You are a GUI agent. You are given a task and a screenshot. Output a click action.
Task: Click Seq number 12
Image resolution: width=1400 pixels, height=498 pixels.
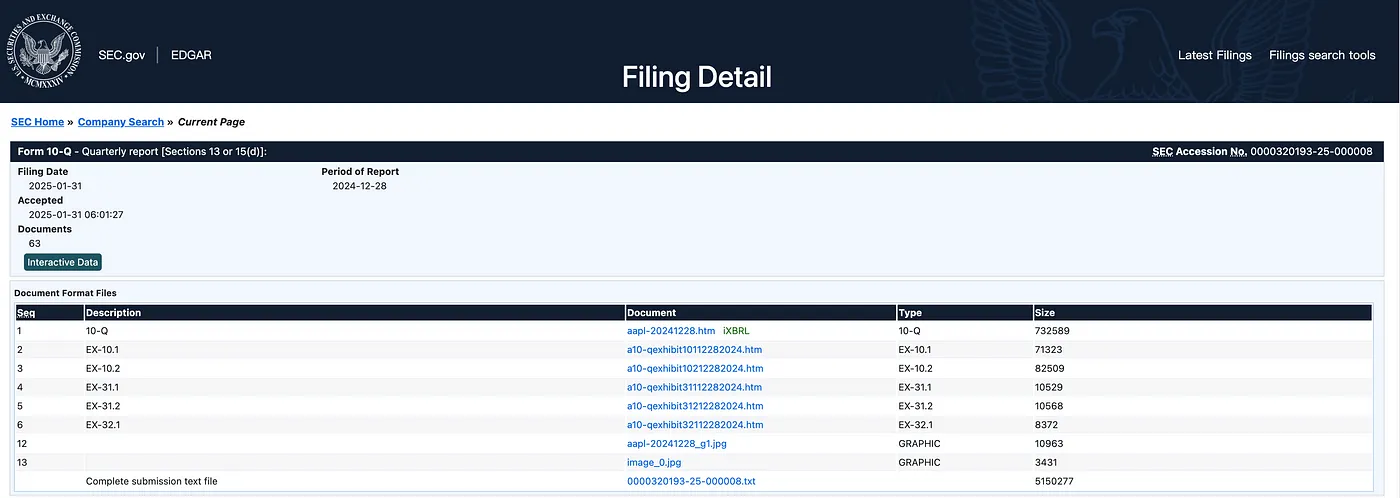pos(22,444)
